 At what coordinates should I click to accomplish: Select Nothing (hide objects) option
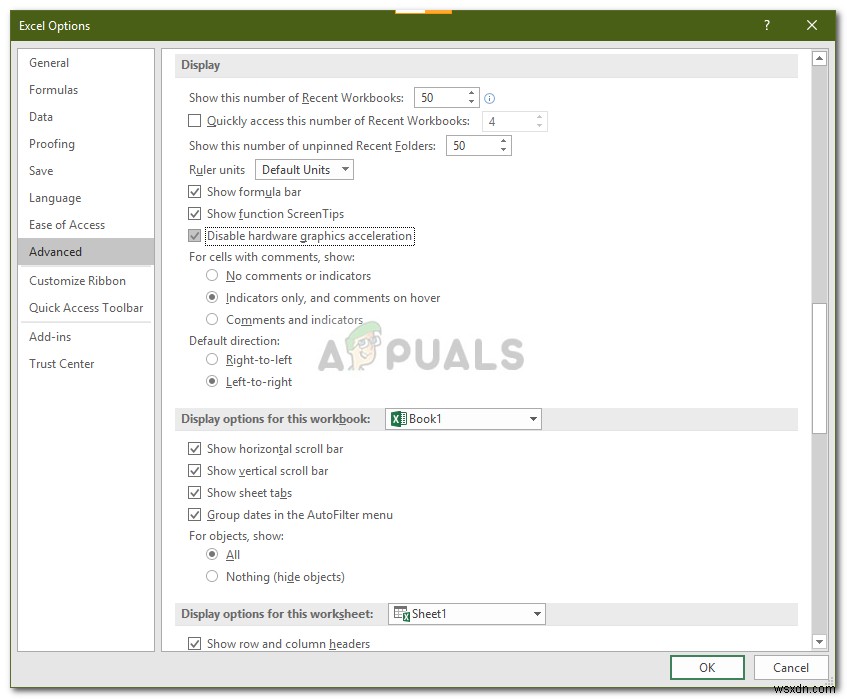pos(212,577)
